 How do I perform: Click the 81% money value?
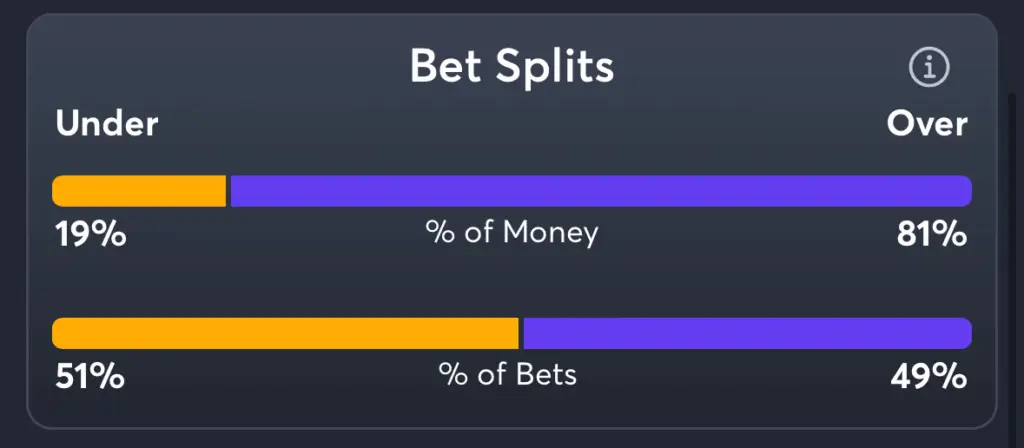932,234
